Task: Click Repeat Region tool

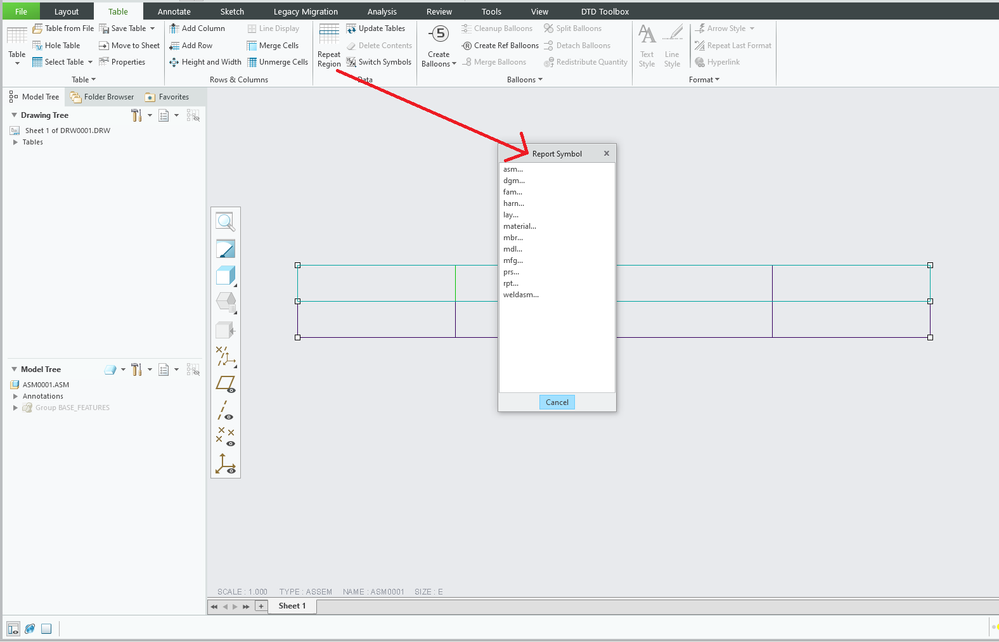Action: click(329, 46)
